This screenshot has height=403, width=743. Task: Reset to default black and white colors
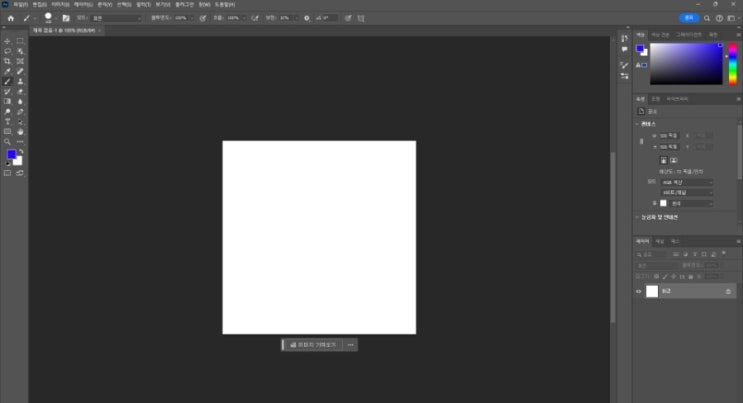click(8, 164)
